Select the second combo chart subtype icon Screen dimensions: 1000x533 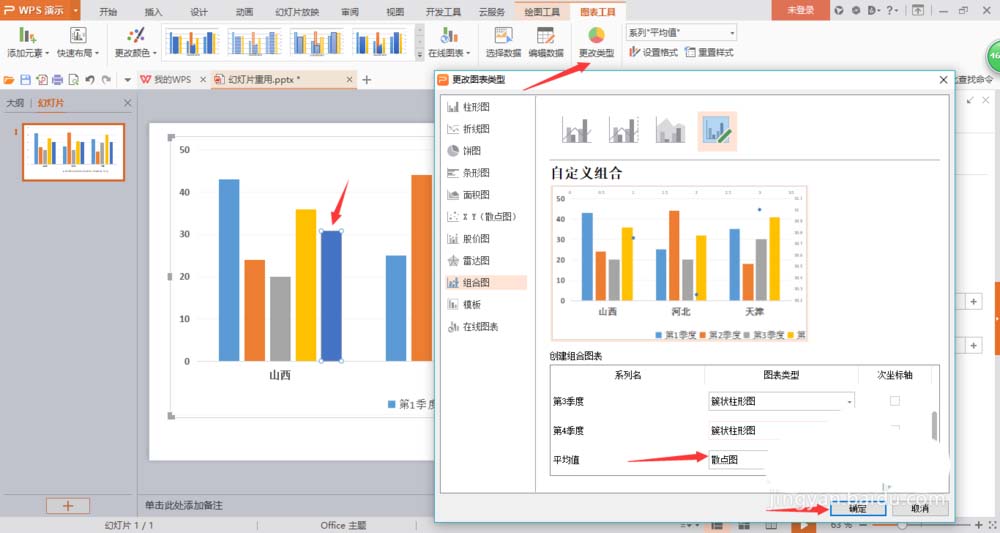pyautogui.click(x=623, y=130)
